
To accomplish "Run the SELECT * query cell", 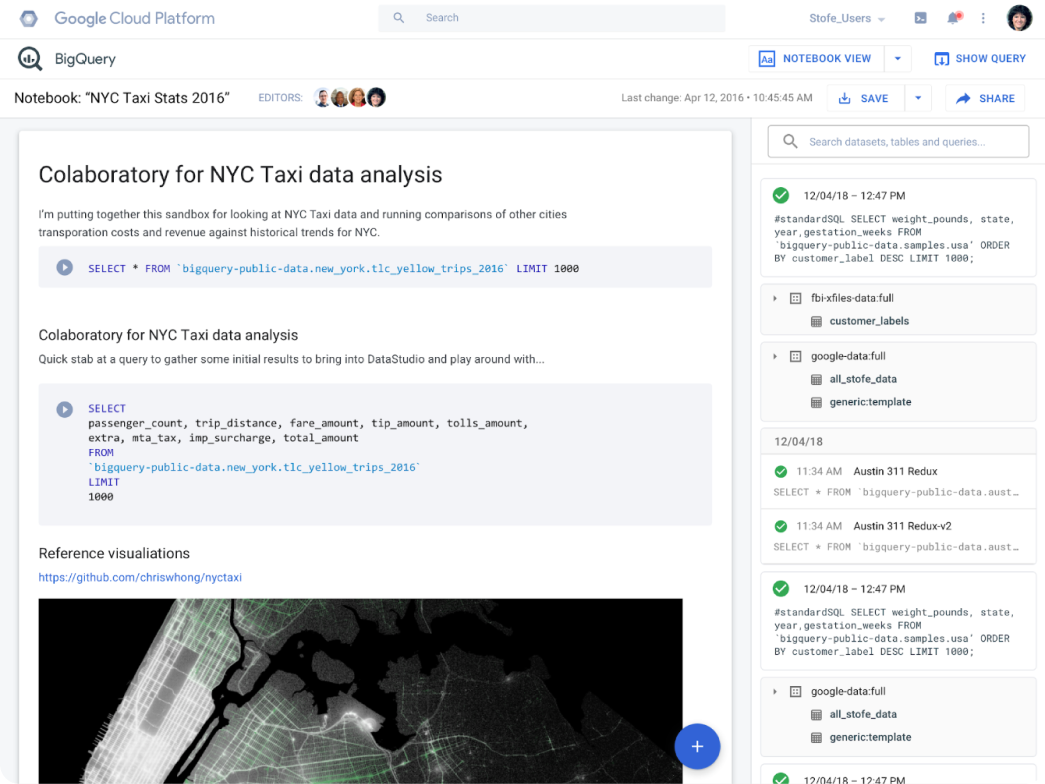I will (x=65, y=268).
